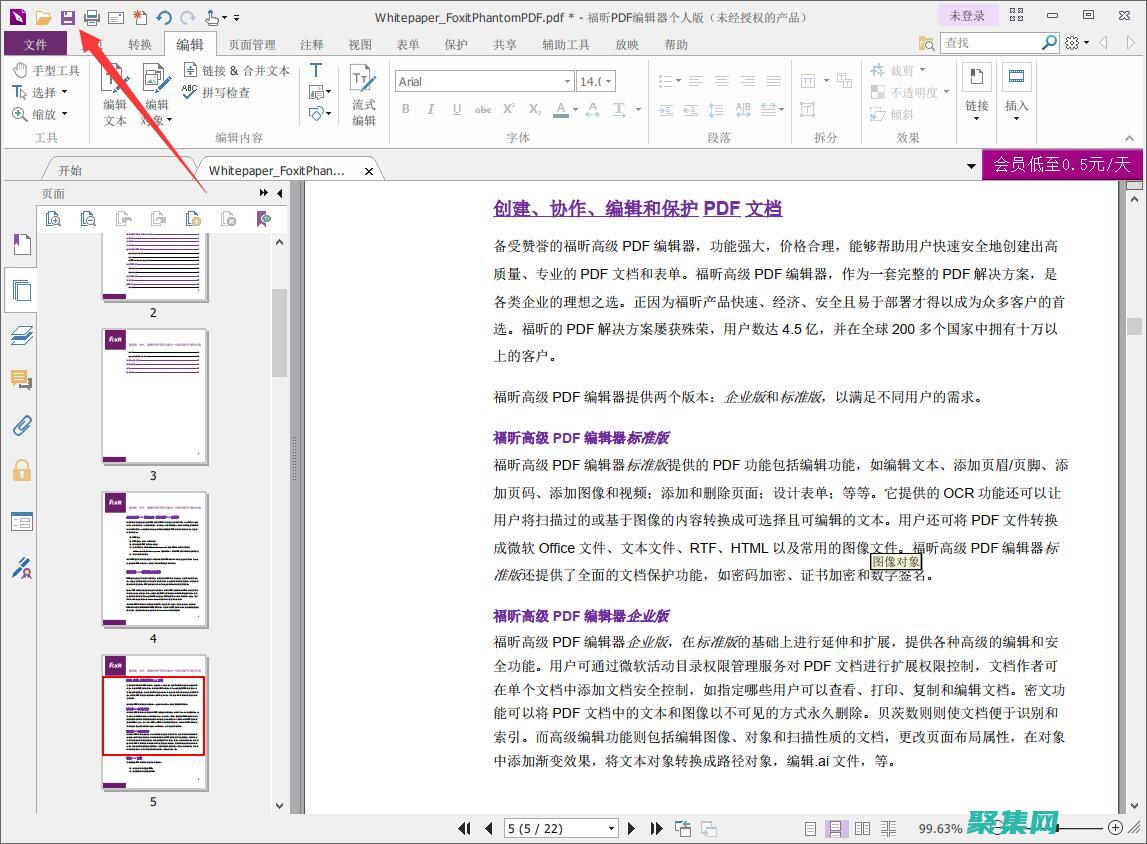Open the Security panel lock icon
The image size is (1147, 844).
coord(21,470)
